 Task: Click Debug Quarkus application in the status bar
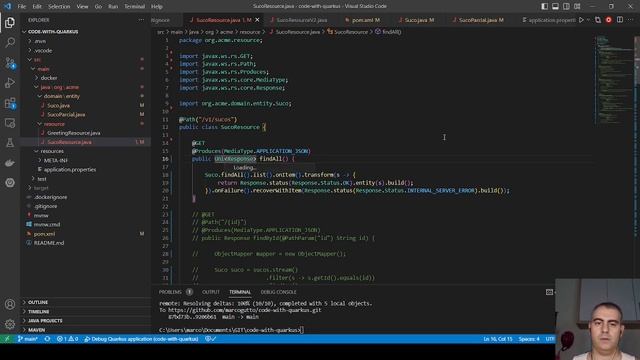(141, 339)
